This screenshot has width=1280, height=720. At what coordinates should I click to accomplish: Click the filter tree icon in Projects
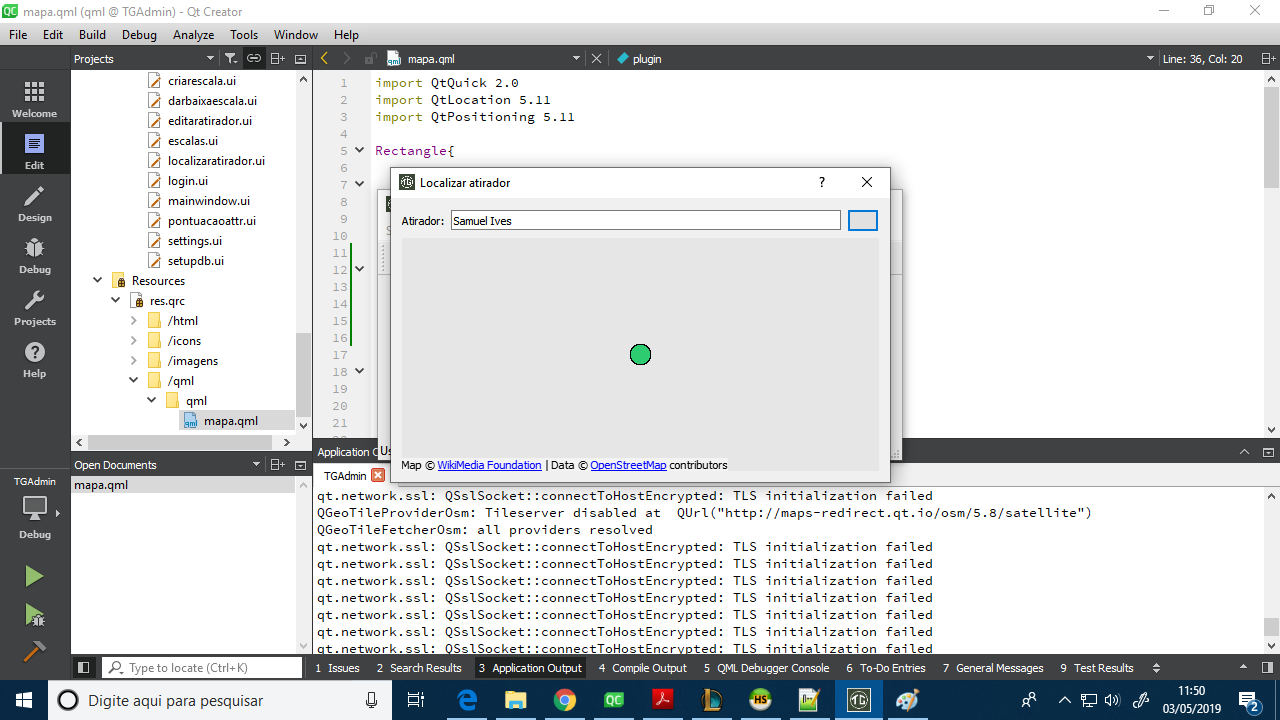click(231, 59)
